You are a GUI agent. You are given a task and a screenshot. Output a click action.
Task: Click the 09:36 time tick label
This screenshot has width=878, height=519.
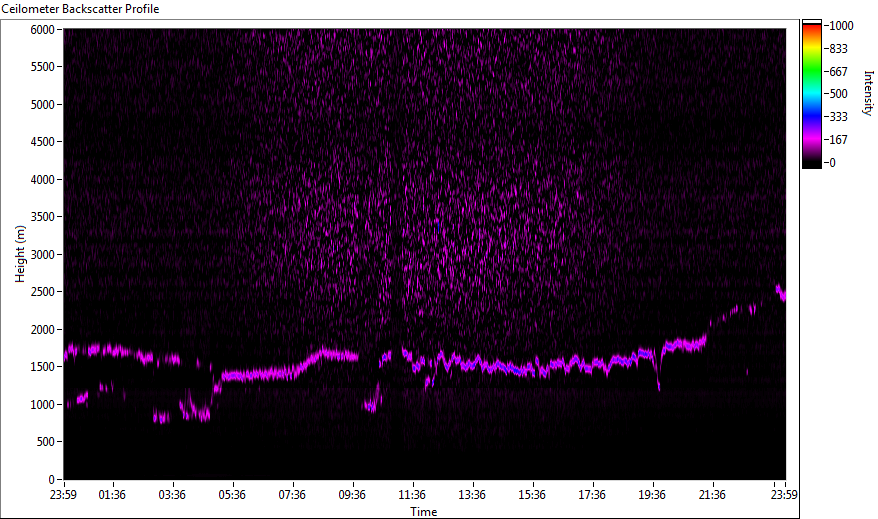(x=352, y=495)
